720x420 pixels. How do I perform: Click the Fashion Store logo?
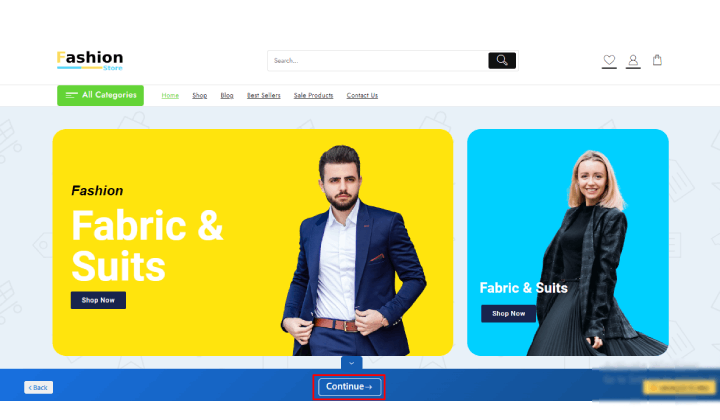point(90,61)
